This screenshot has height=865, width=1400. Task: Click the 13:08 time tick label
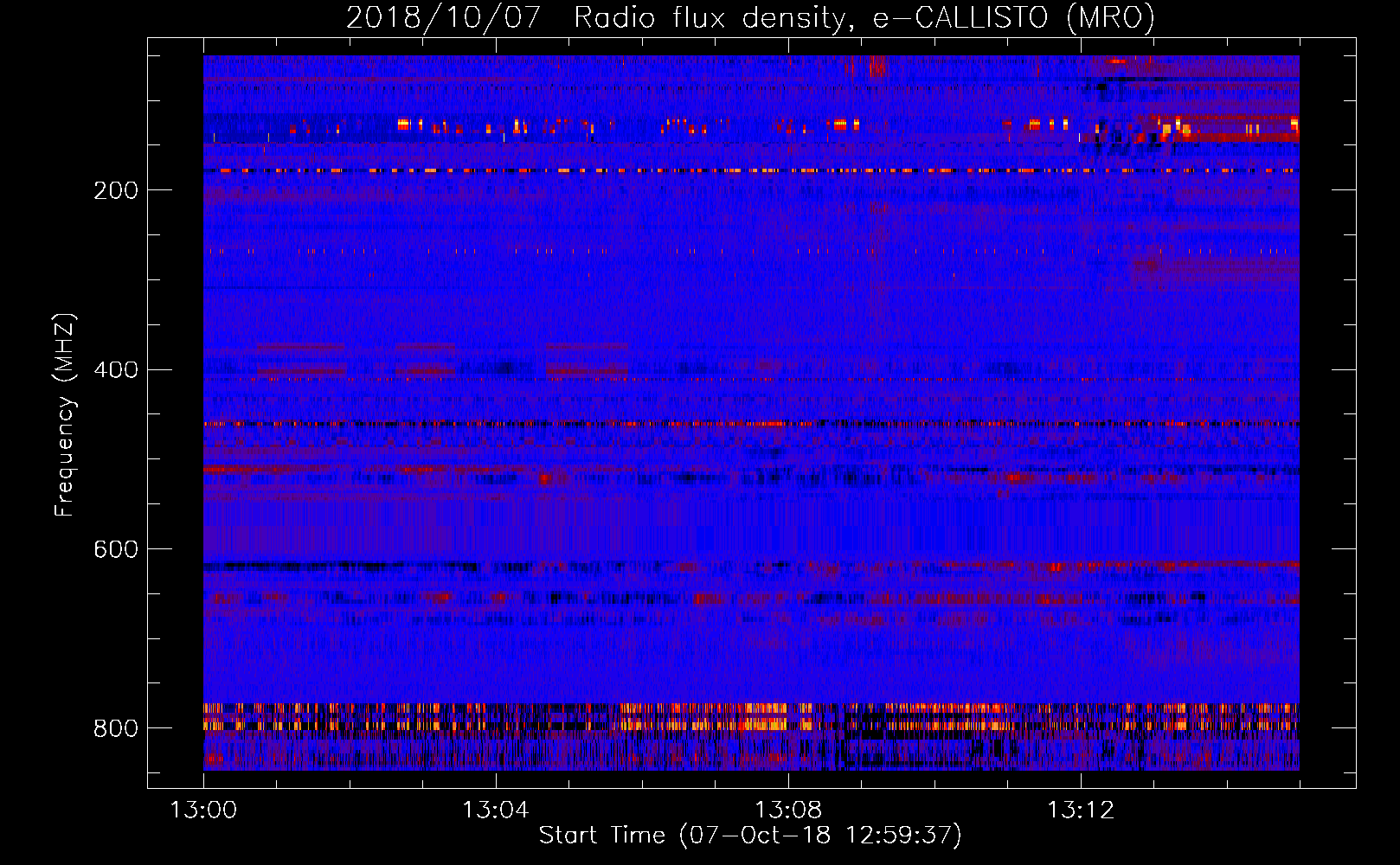coord(788,811)
